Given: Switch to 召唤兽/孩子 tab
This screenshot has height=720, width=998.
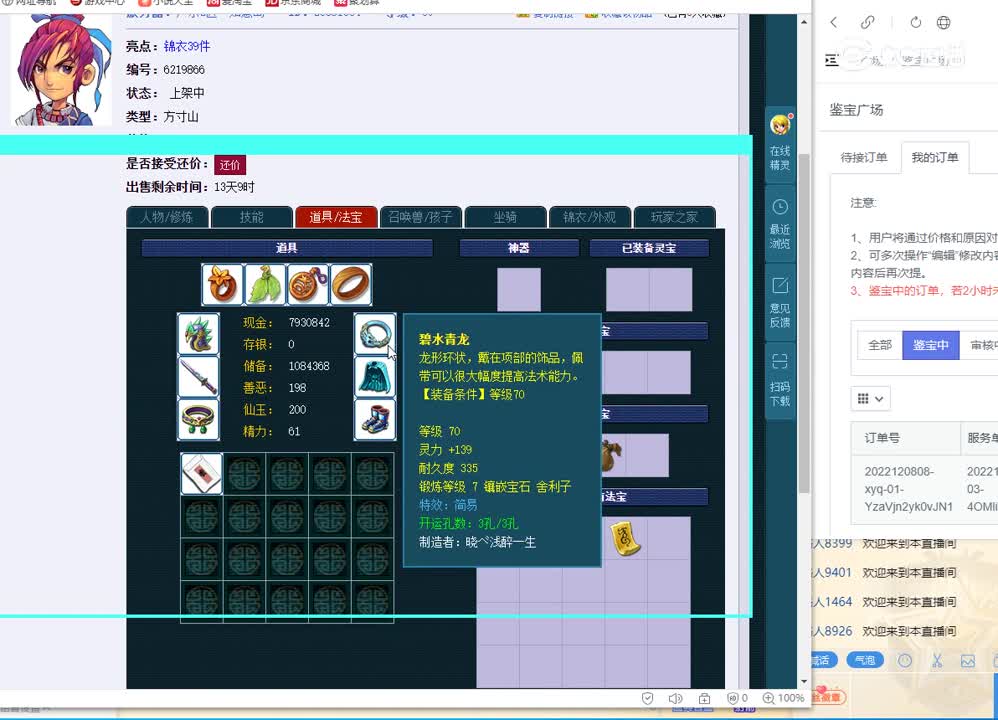Looking at the screenshot, I should [x=421, y=217].
